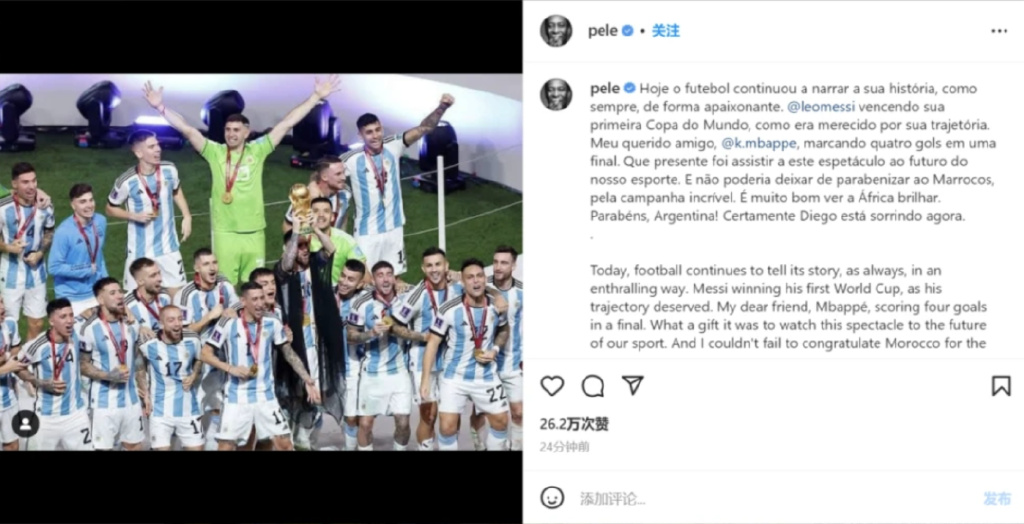Like the post with the heart icon
The width and height of the screenshot is (1024, 524).
[552, 386]
